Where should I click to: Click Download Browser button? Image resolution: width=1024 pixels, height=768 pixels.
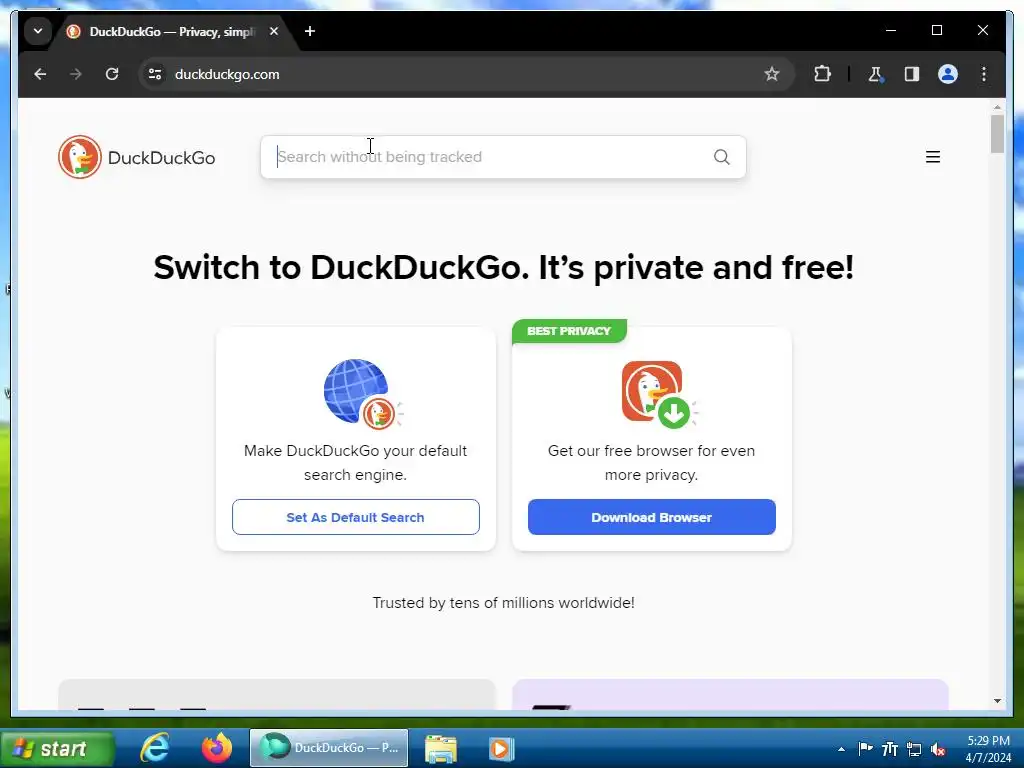652,517
